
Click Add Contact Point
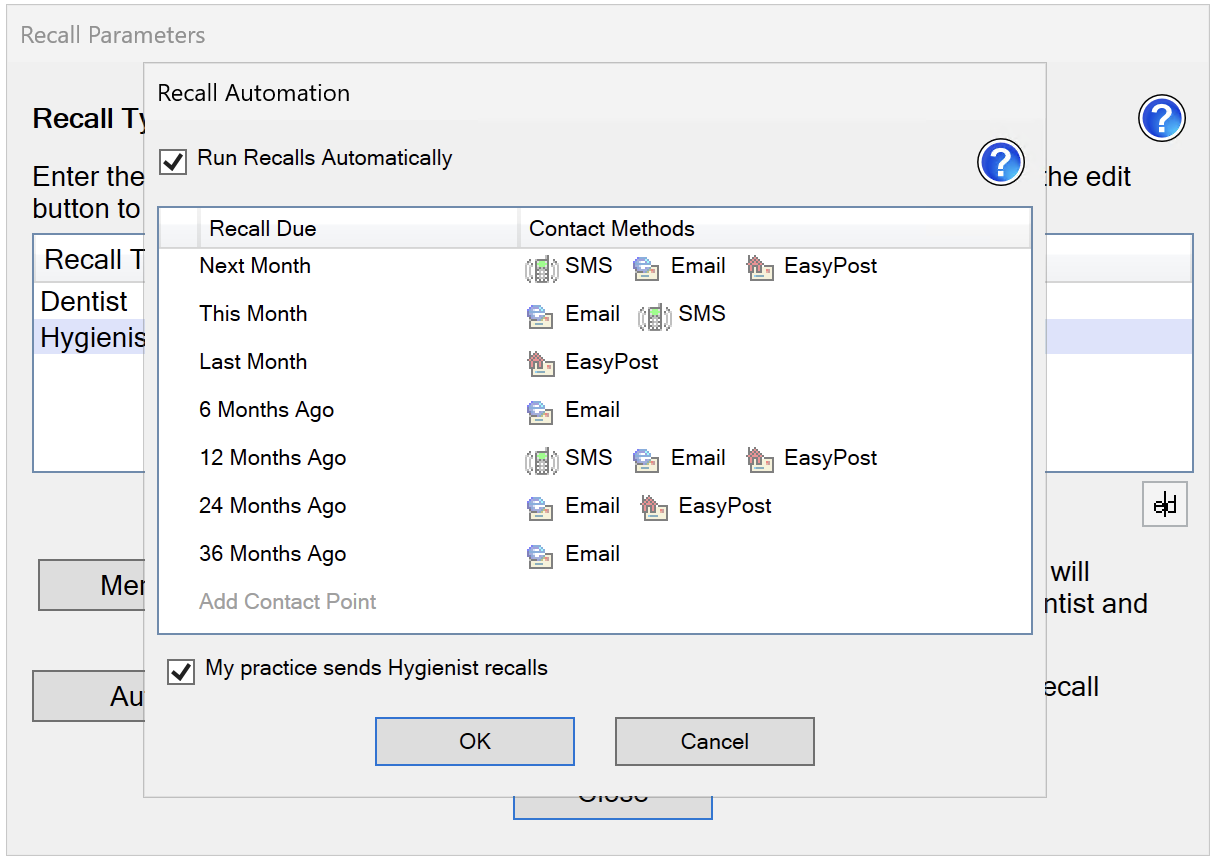pyautogui.click(x=288, y=602)
